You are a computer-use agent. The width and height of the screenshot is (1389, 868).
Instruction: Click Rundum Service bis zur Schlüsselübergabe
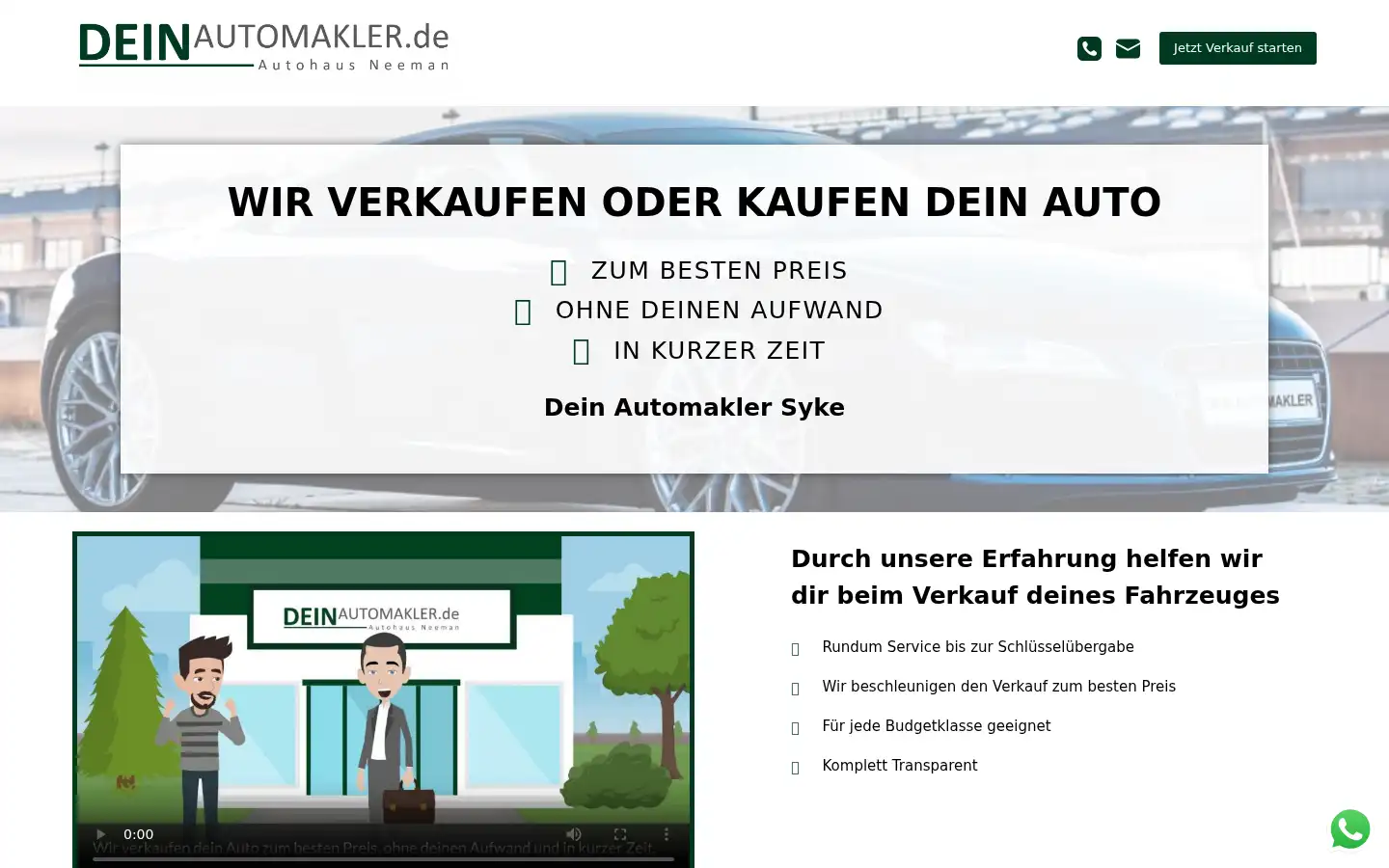pyautogui.click(x=978, y=647)
